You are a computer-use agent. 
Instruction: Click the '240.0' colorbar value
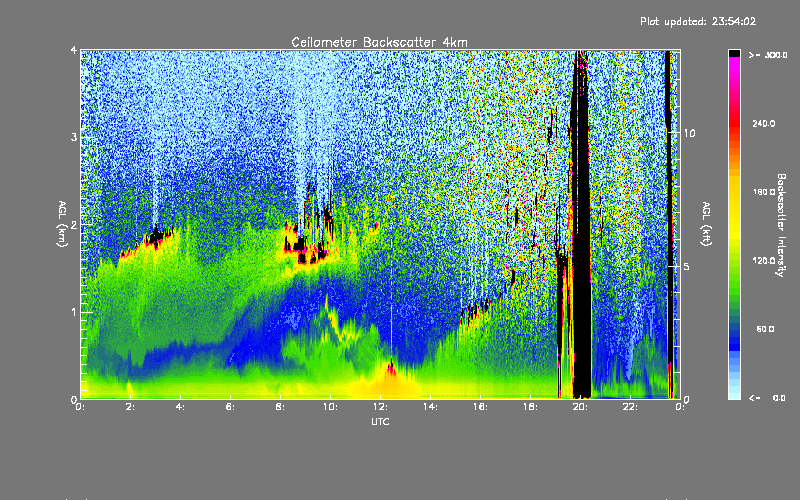tap(764, 123)
